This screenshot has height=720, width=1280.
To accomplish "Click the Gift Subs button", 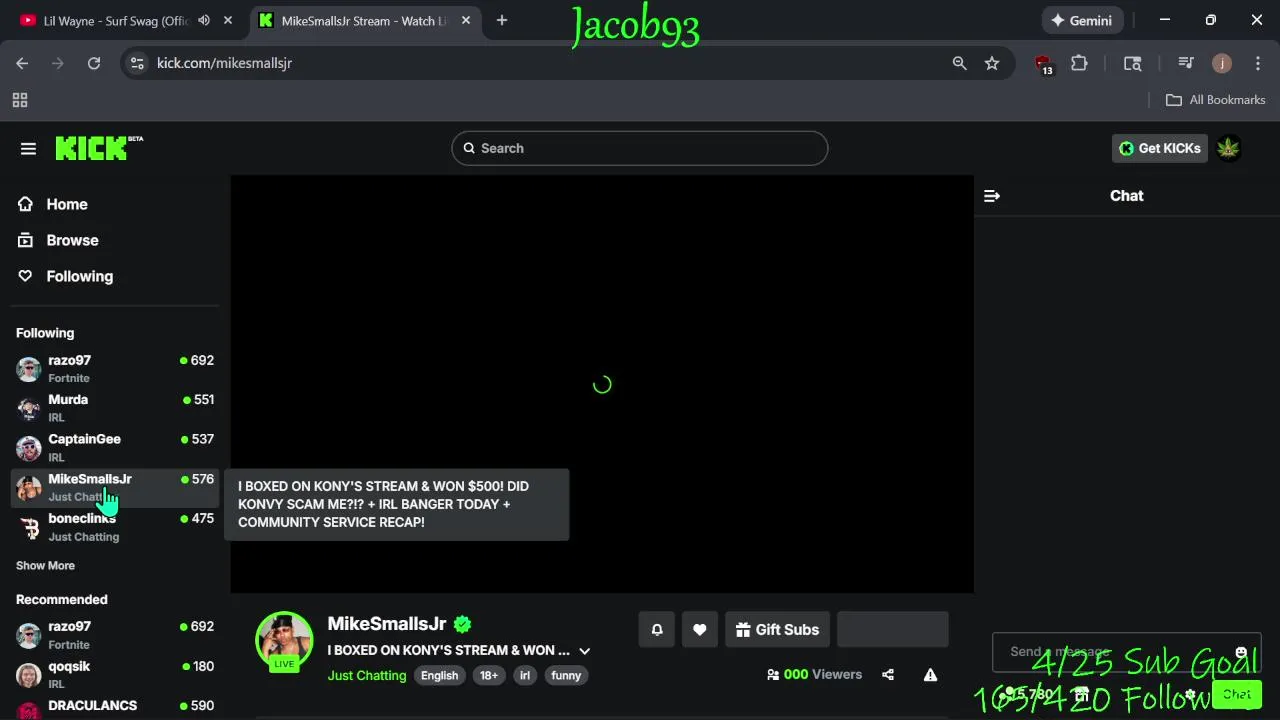I will coord(777,629).
